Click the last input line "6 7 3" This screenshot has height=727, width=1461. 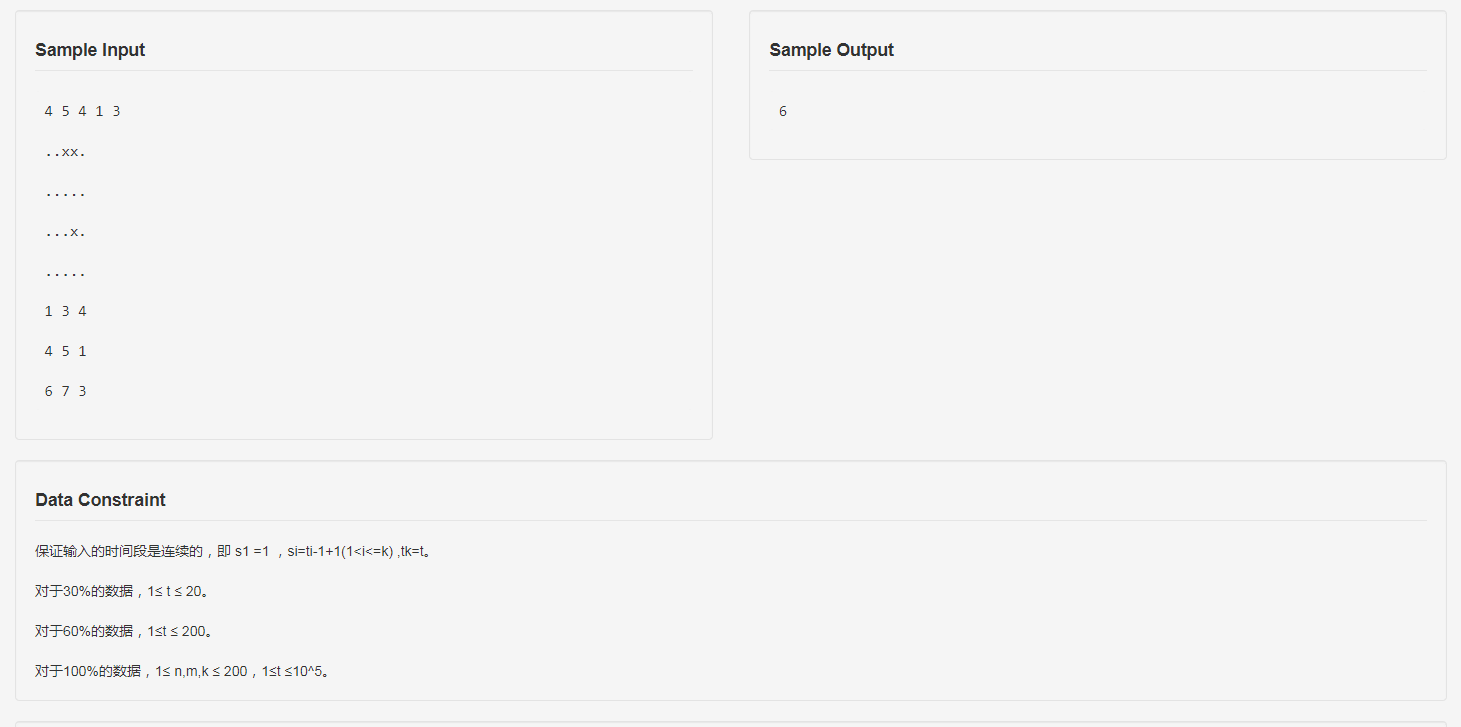click(x=65, y=391)
